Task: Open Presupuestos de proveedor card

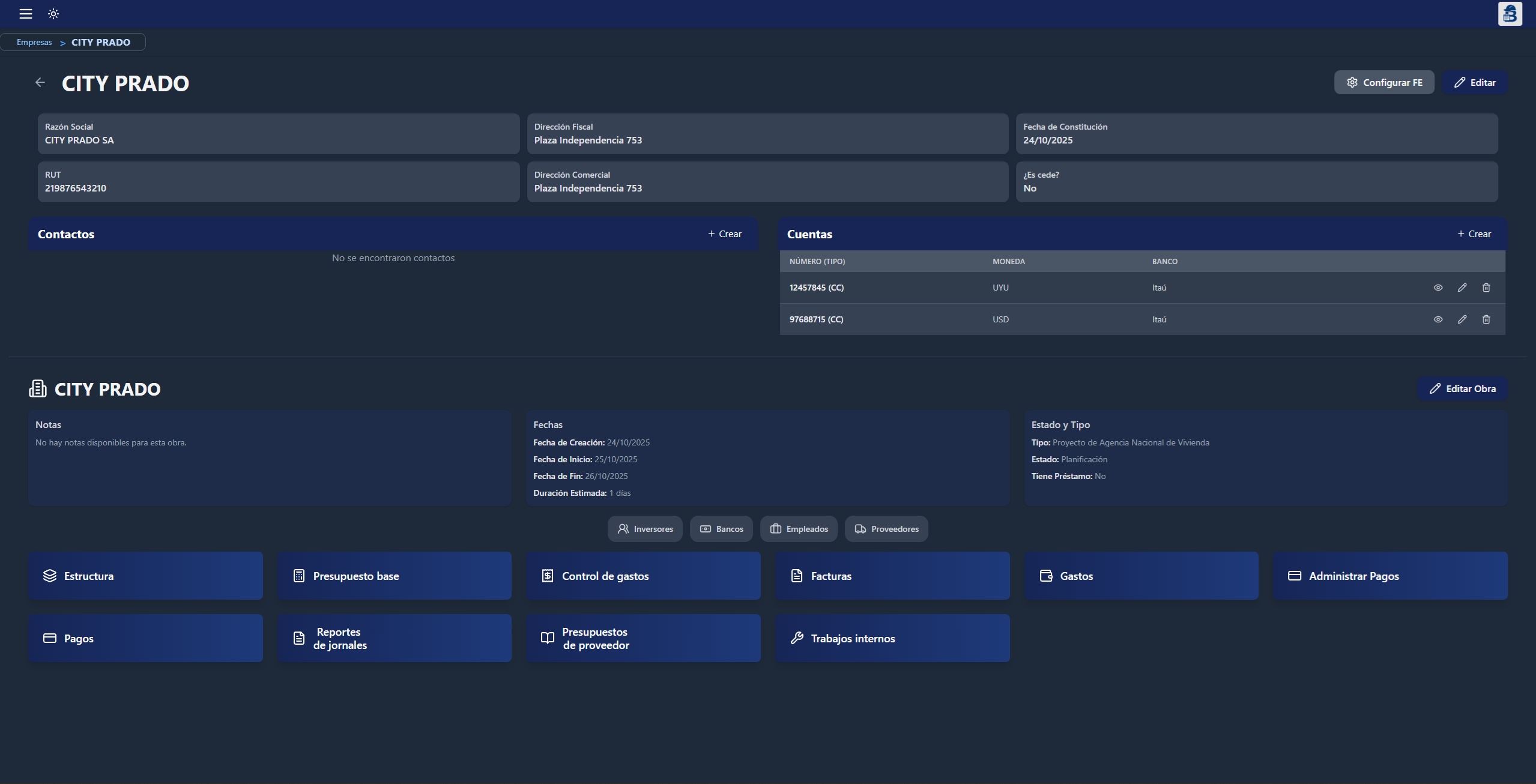Action: (643, 638)
